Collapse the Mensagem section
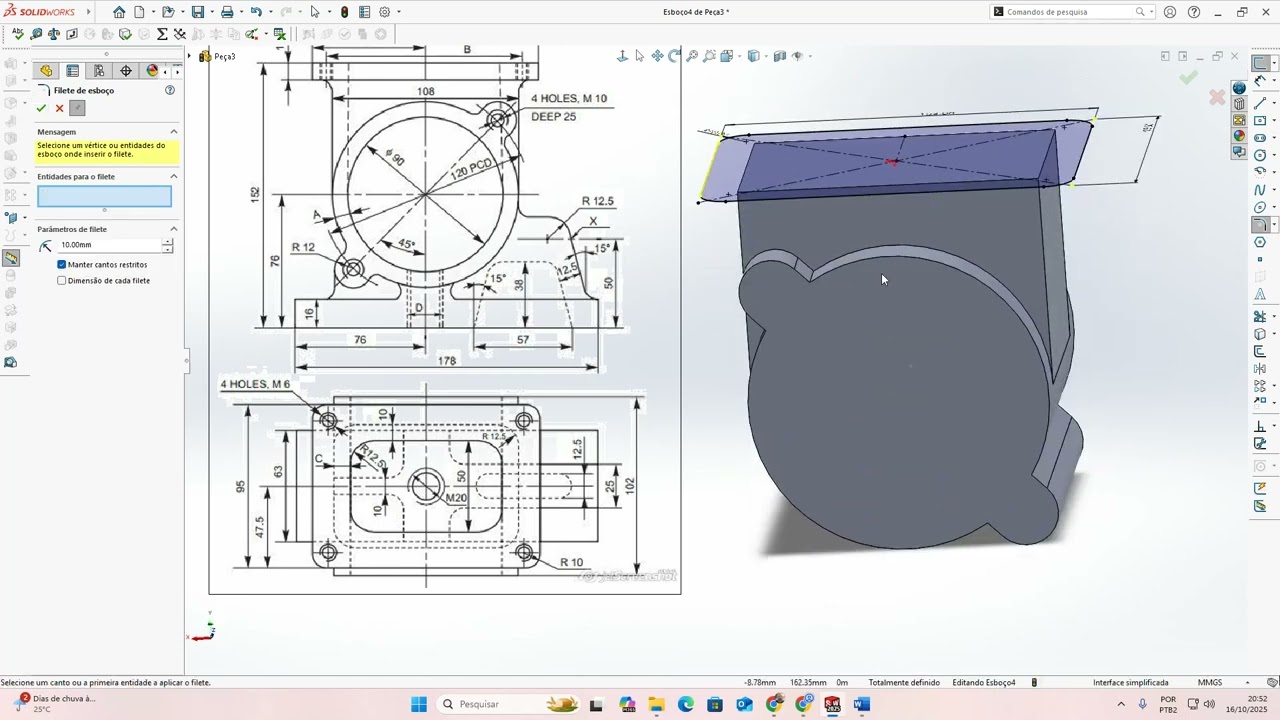The image size is (1280, 720). click(x=173, y=132)
